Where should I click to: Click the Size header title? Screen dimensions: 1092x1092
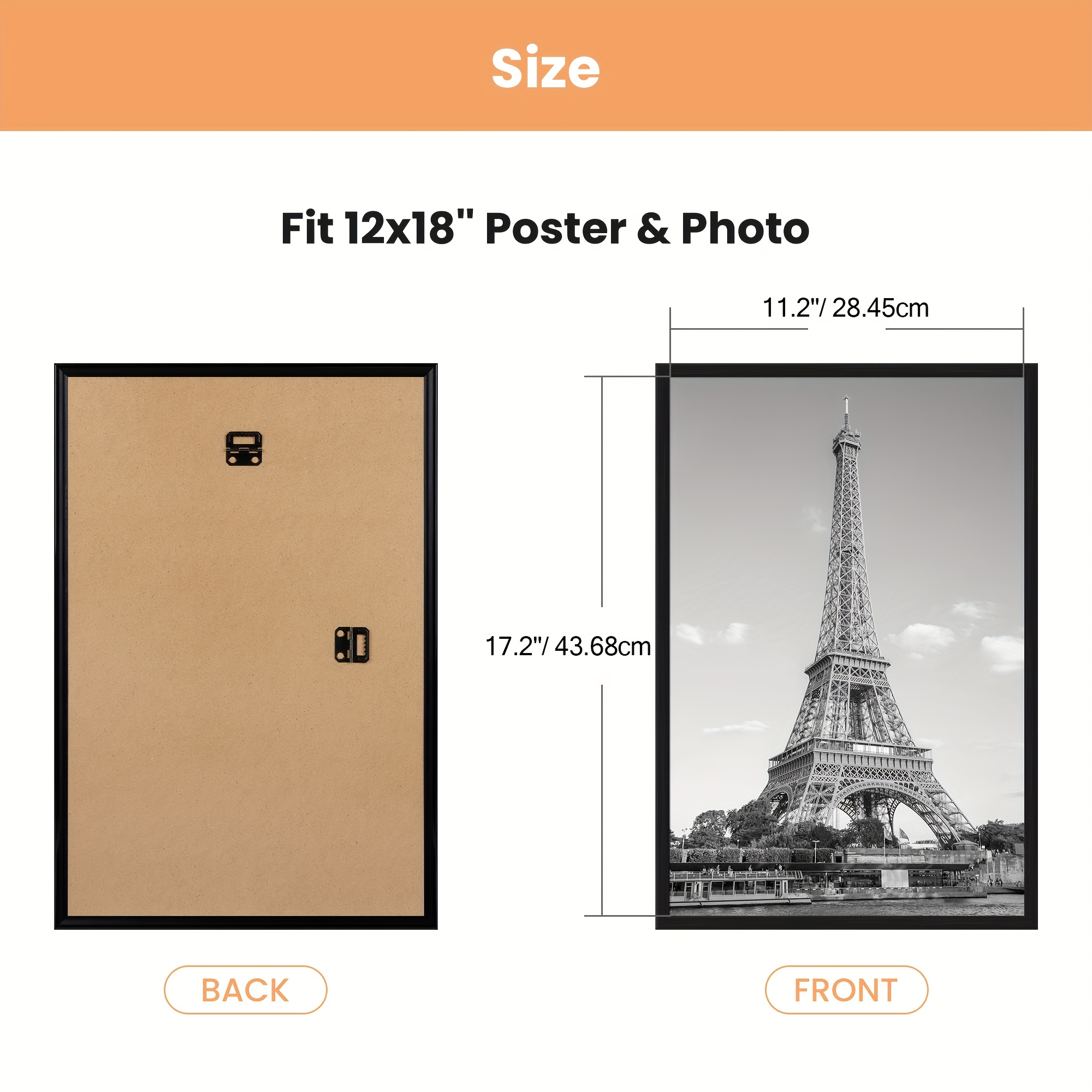pos(545,68)
